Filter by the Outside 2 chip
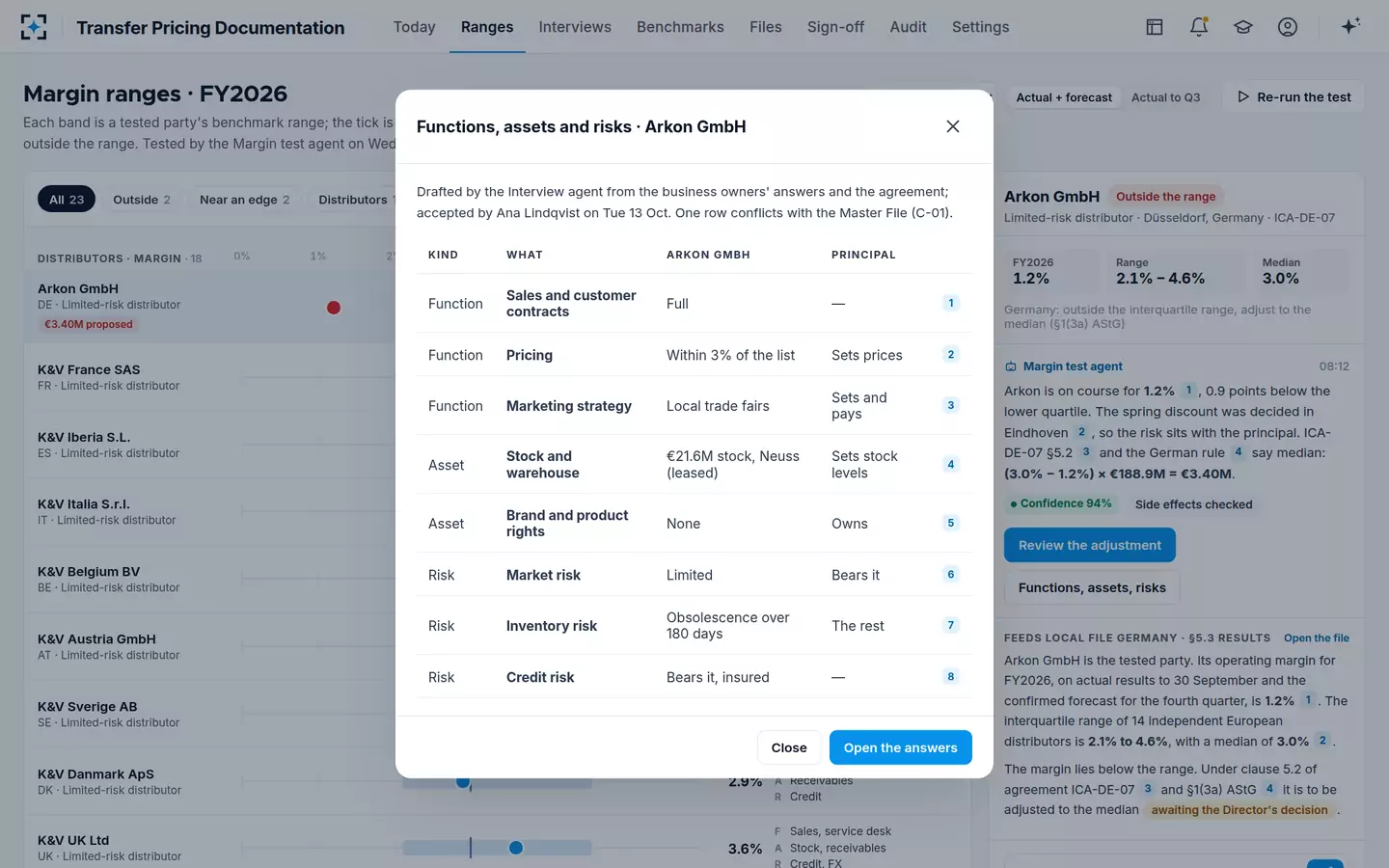The height and width of the screenshot is (868, 1389). click(x=142, y=200)
